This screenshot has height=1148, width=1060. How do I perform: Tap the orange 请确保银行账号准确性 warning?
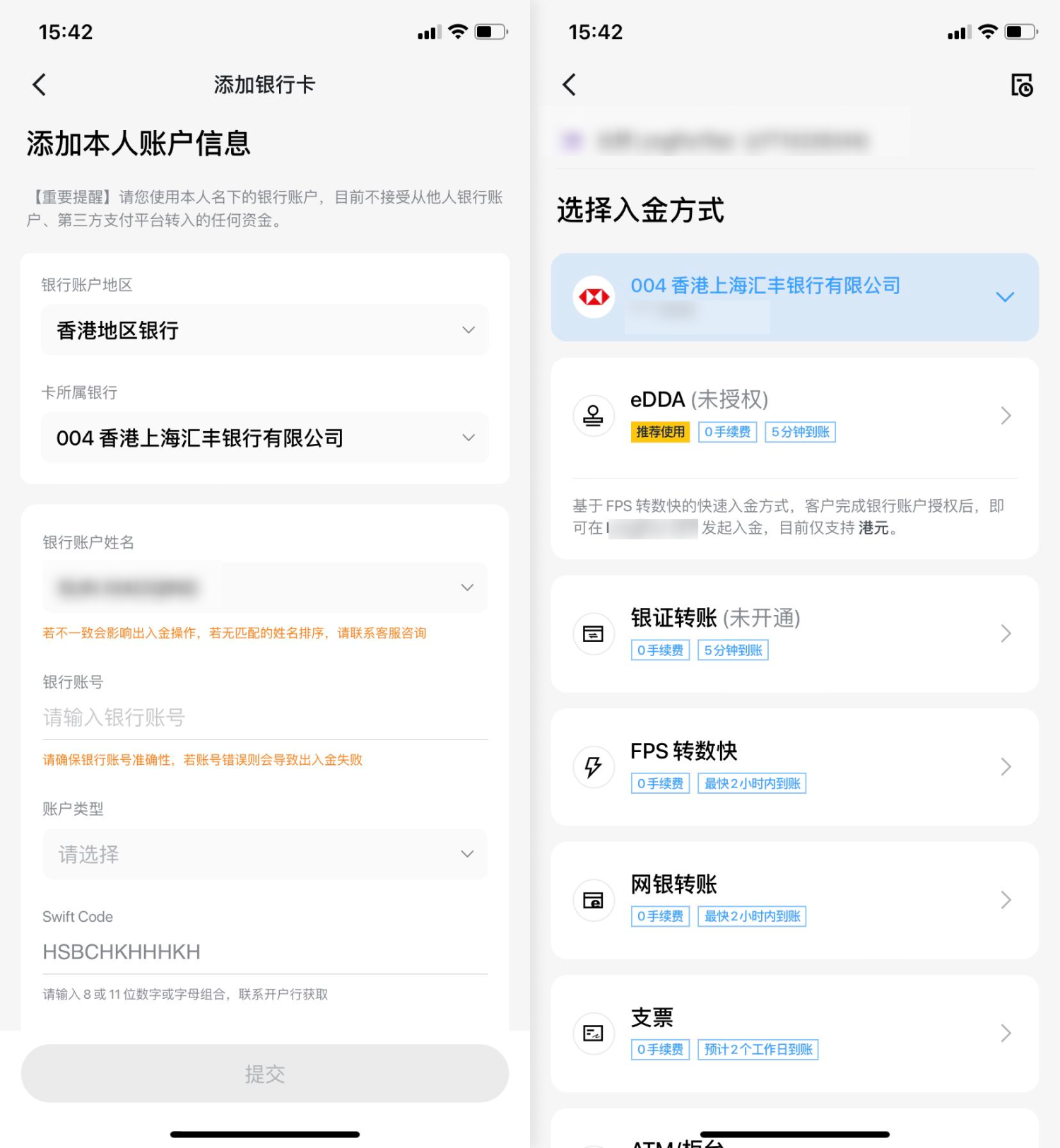click(202, 760)
